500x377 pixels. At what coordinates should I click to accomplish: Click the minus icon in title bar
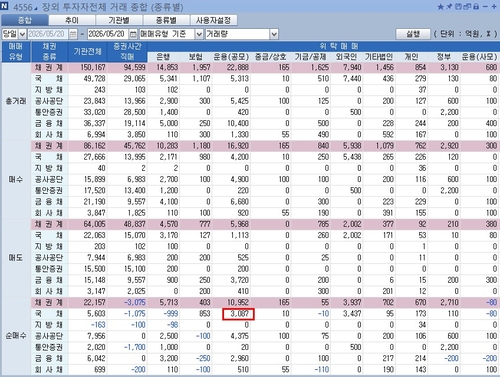pyautogui.click(x=485, y=6)
